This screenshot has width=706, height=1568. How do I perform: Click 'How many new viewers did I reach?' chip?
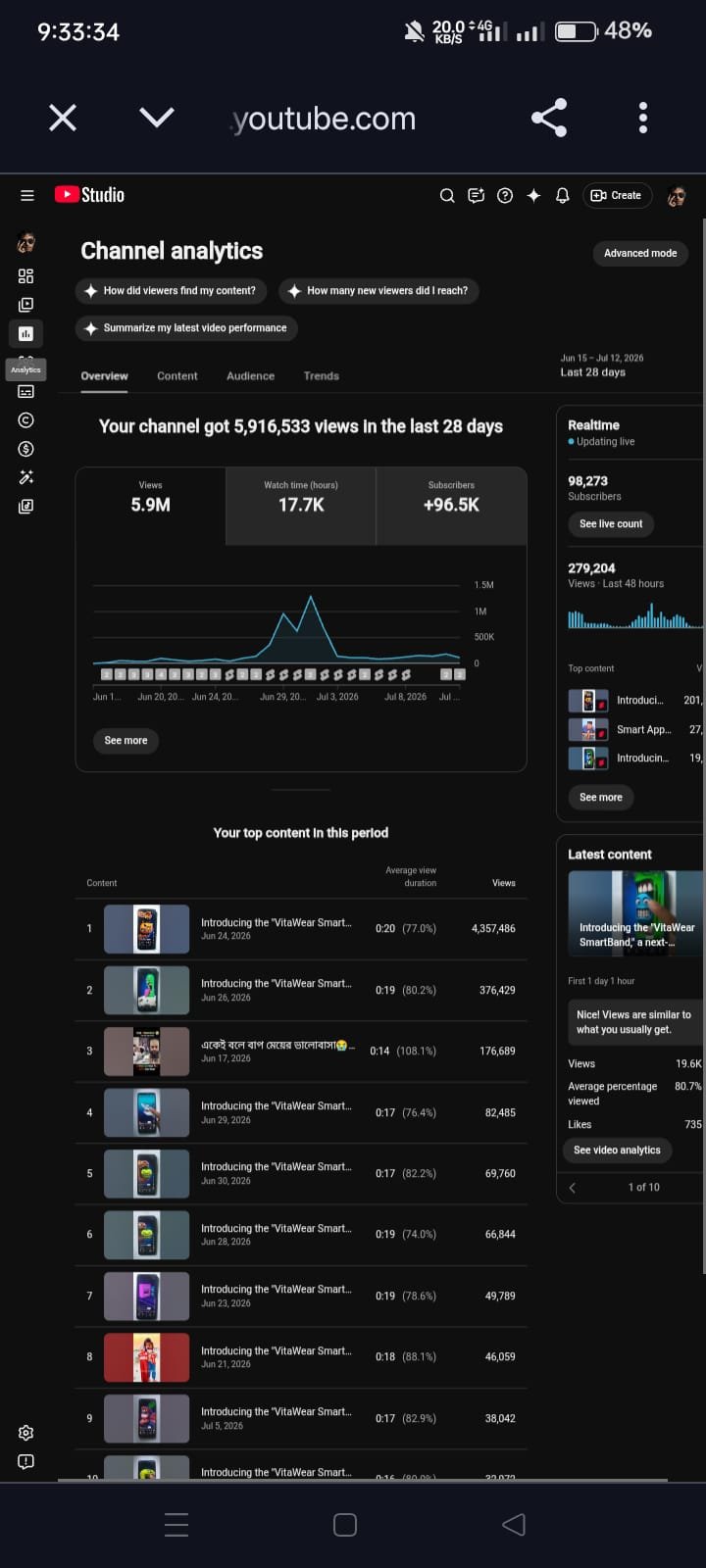(x=379, y=291)
